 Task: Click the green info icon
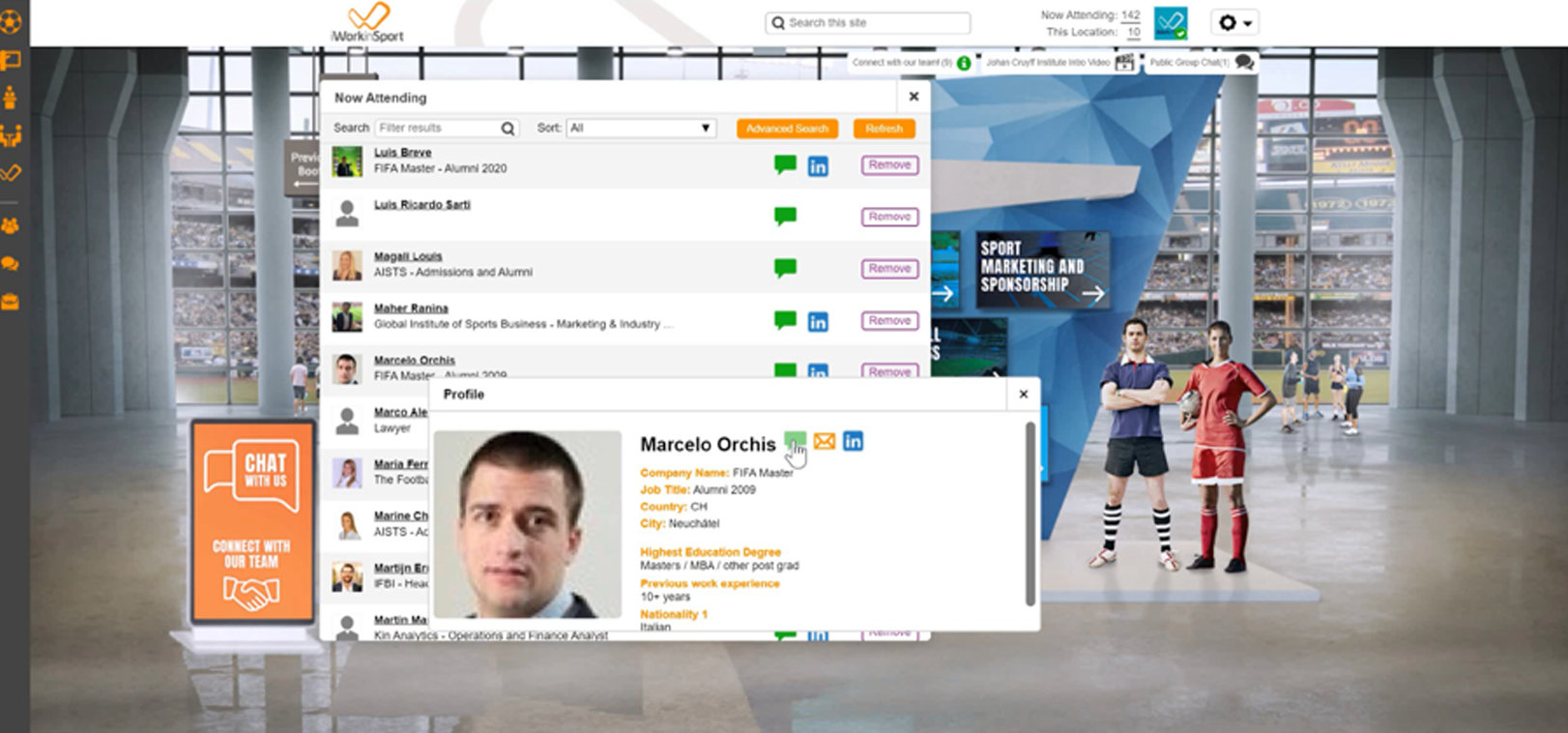coord(964,63)
